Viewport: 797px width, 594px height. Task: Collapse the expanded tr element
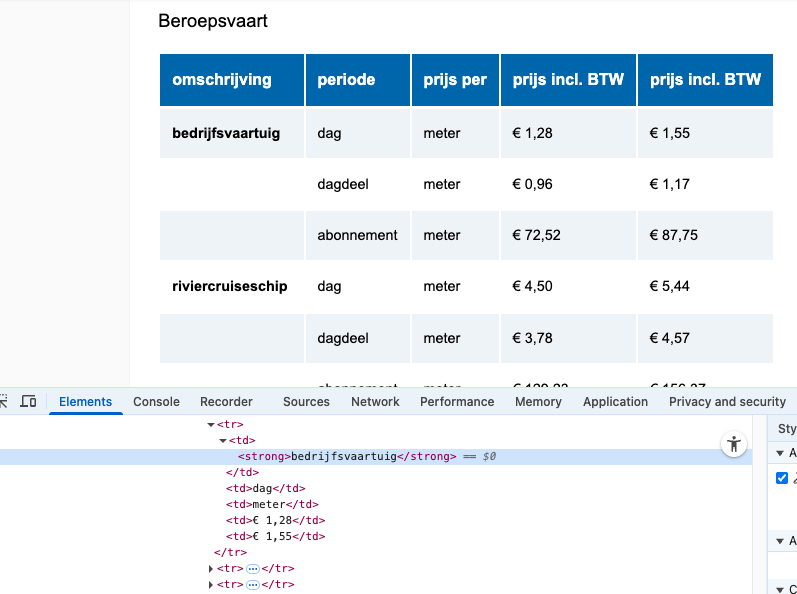211,424
